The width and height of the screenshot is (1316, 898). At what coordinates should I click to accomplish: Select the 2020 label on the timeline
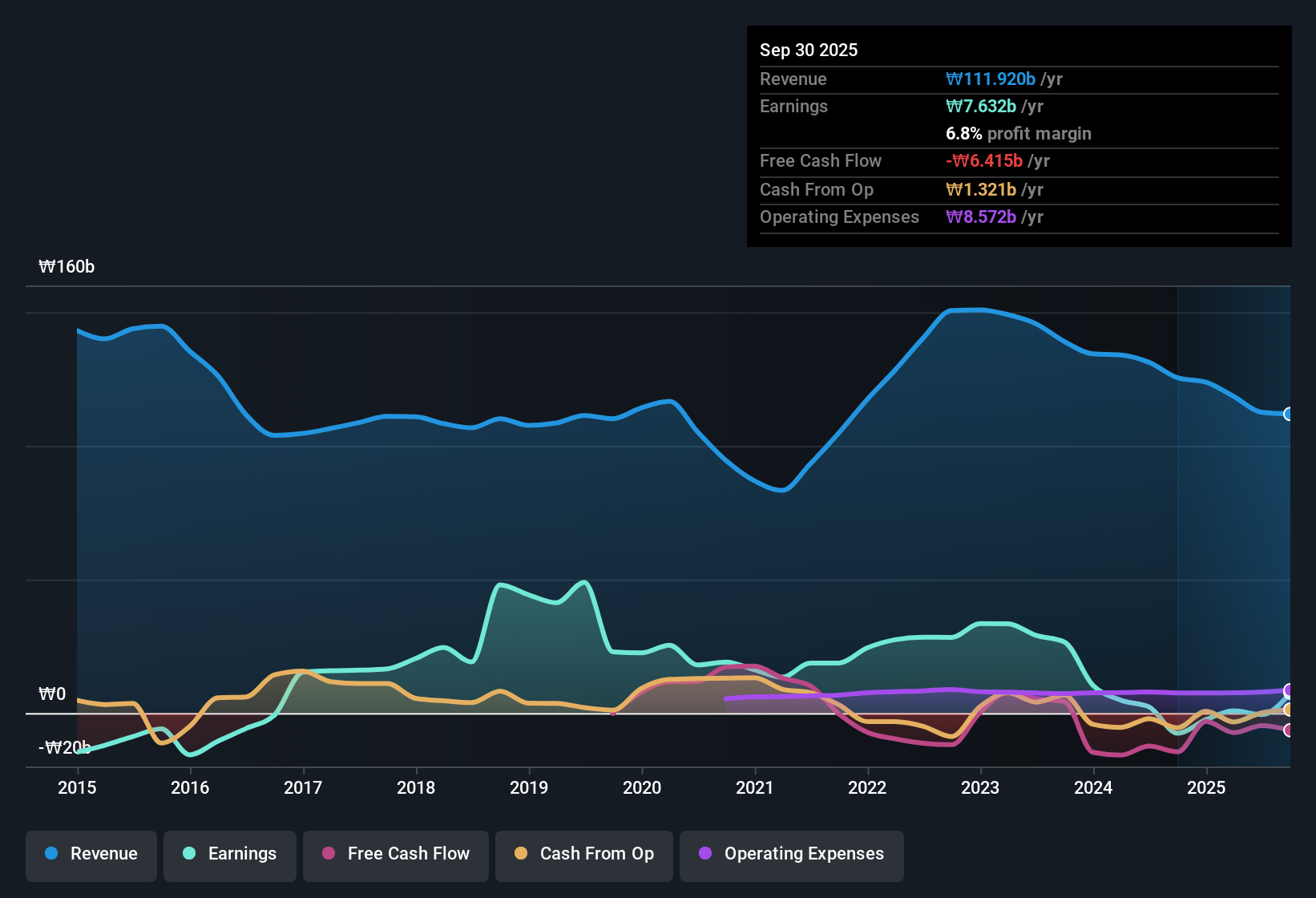tap(642, 788)
